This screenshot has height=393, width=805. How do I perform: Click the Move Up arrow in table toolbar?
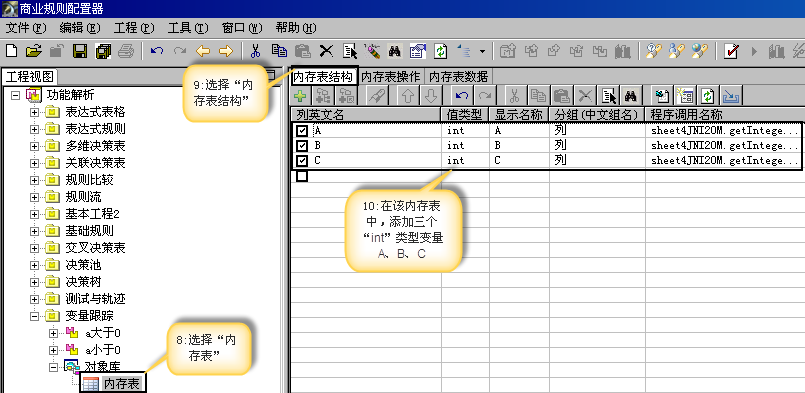tap(409, 96)
